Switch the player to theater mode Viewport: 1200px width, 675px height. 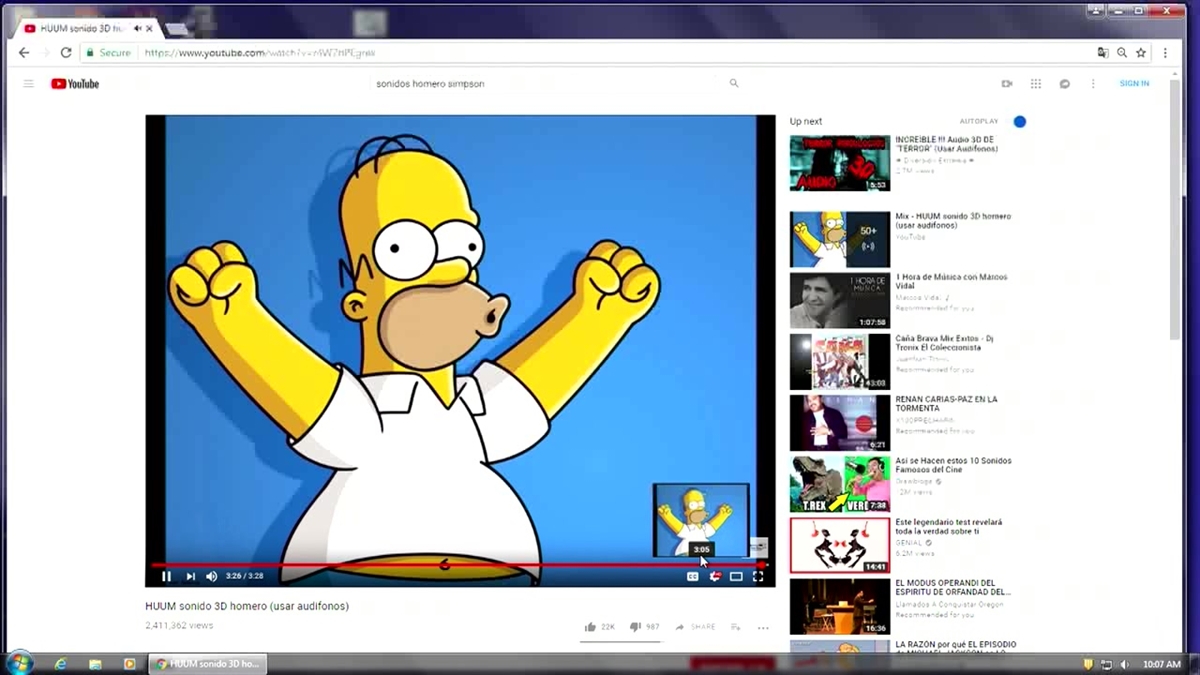pyautogui.click(x=736, y=576)
